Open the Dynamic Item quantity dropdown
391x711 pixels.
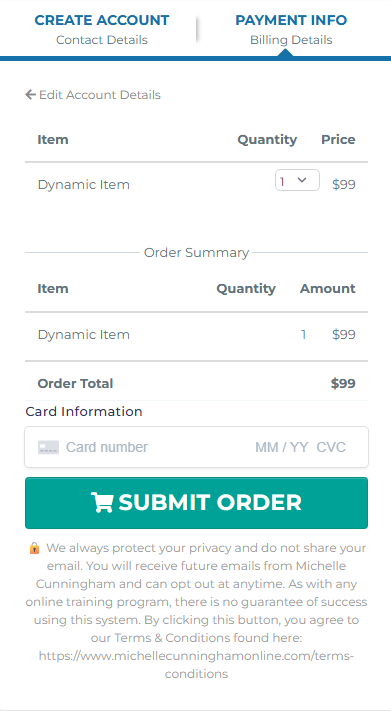pos(297,180)
